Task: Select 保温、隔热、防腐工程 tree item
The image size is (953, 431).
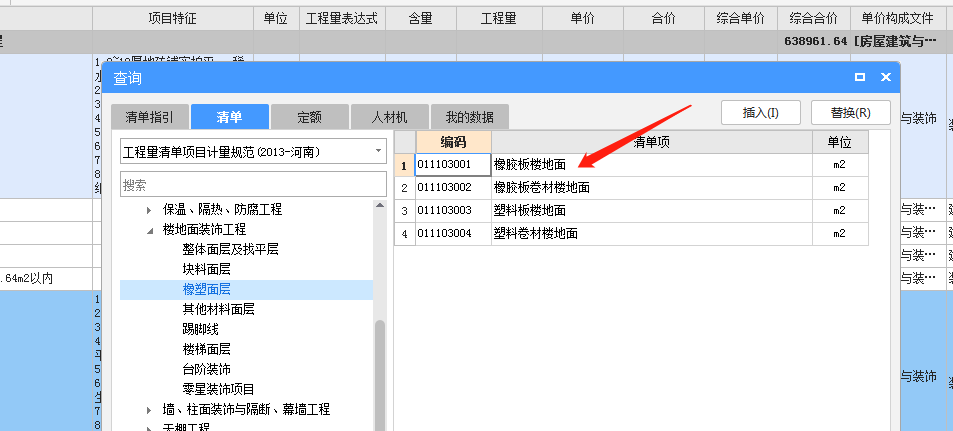Action: pos(222,210)
